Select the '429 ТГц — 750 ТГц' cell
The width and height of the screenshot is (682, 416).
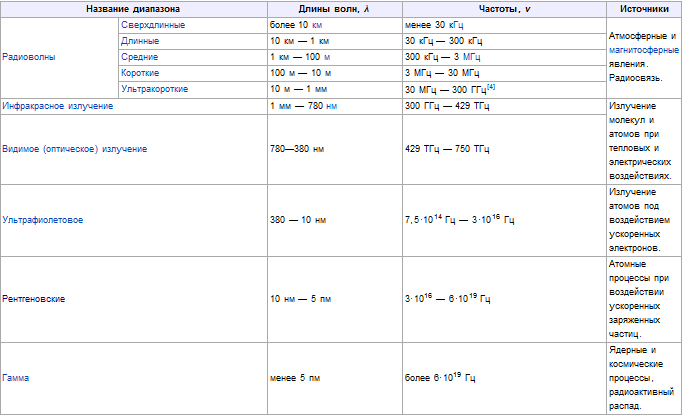(x=504, y=149)
